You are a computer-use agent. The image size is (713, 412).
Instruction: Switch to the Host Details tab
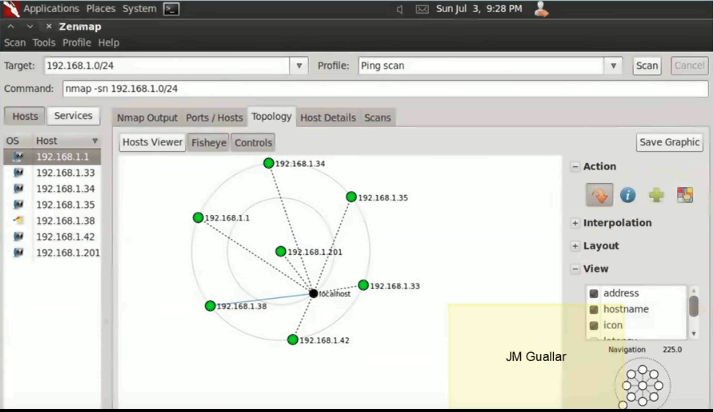pos(327,118)
